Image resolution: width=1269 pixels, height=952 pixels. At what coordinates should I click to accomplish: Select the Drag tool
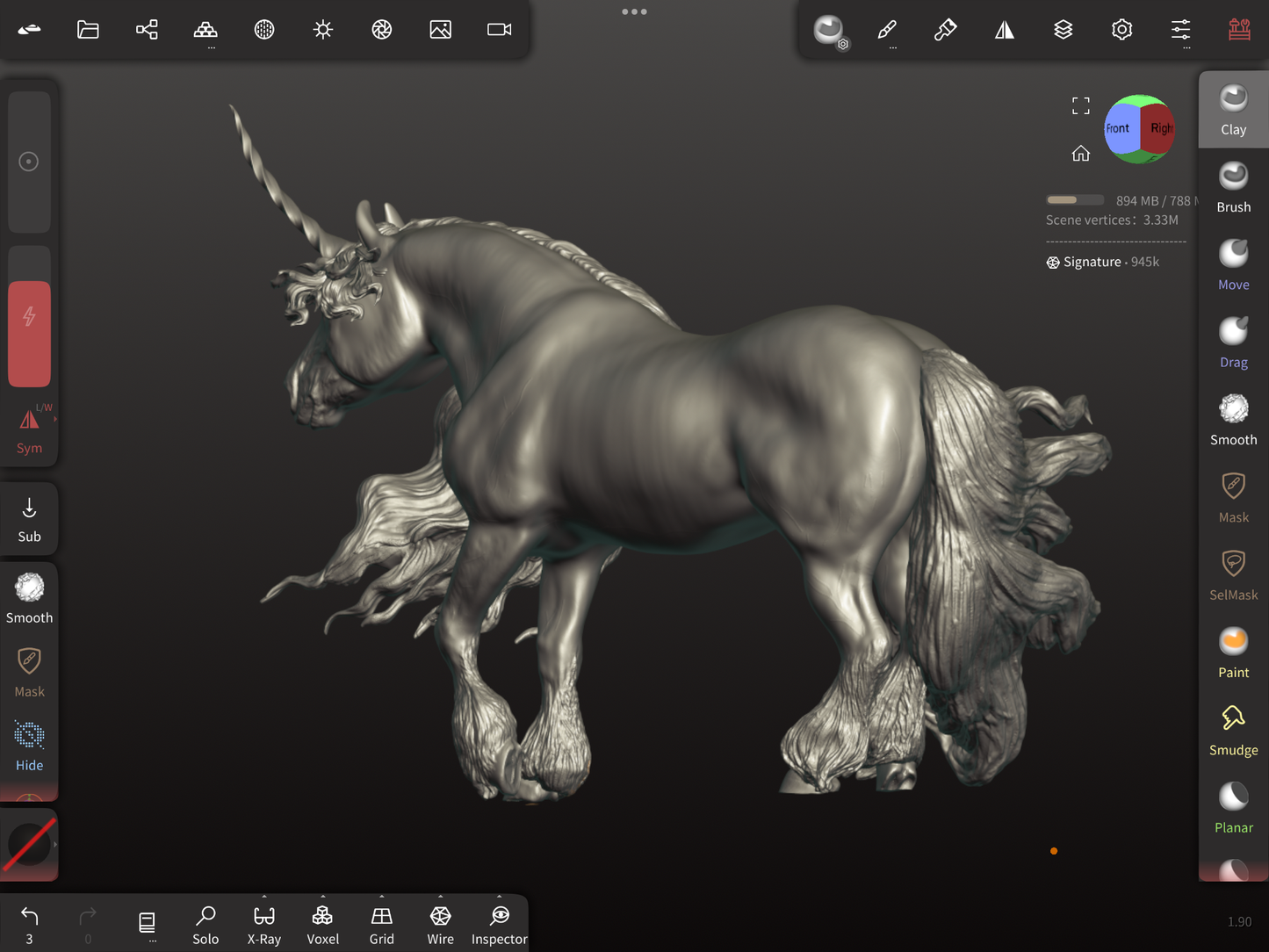pos(1233,343)
